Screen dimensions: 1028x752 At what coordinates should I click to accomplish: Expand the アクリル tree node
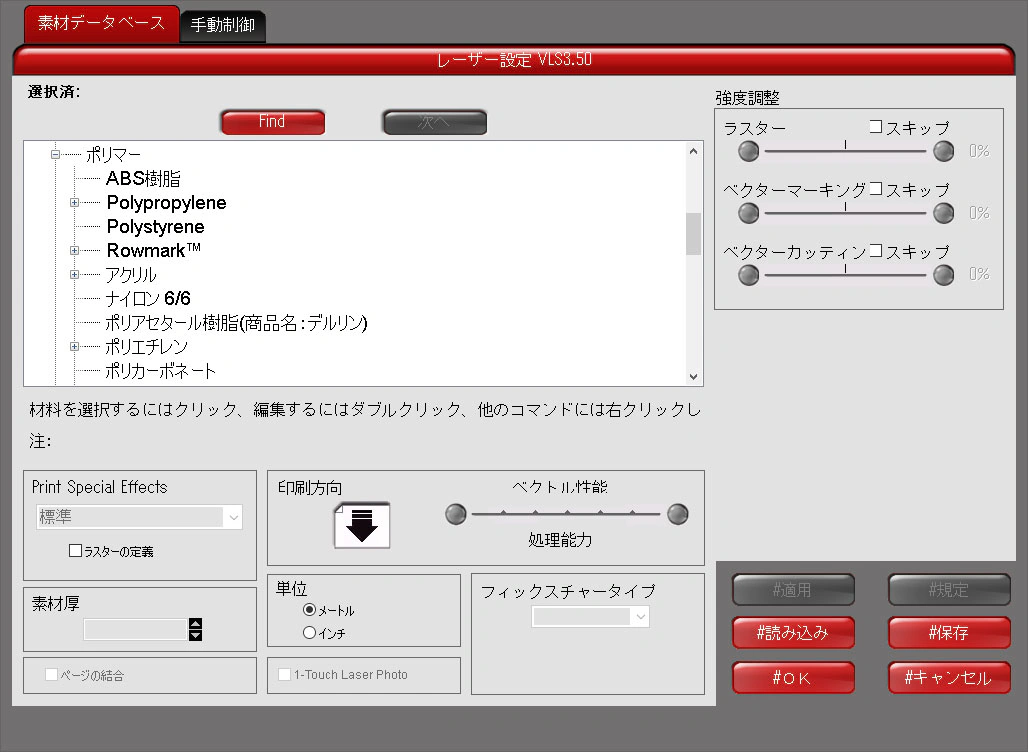click(x=74, y=275)
